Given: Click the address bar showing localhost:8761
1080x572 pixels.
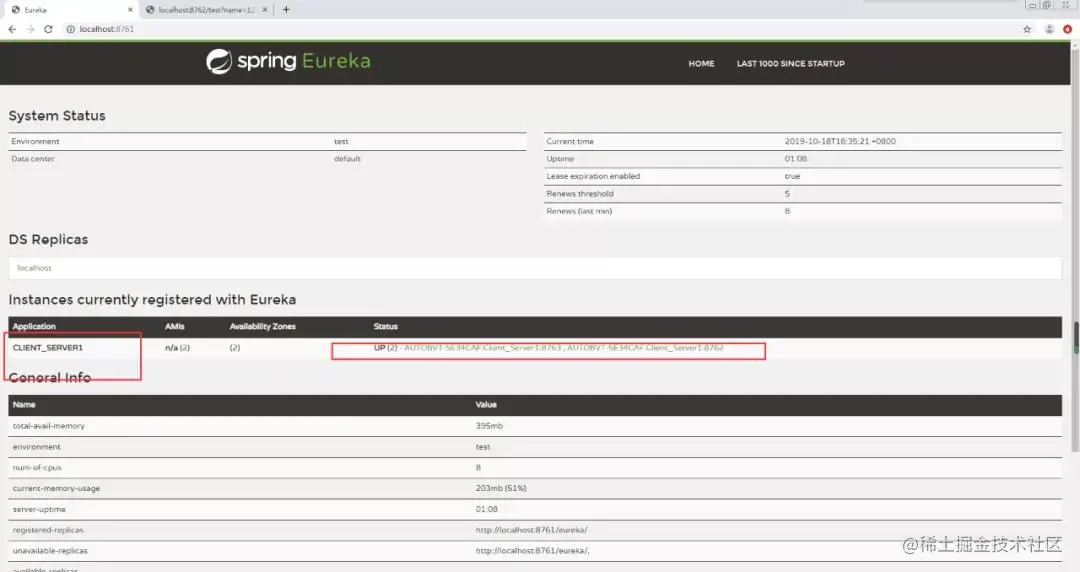Looking at the screenshot, I should pos(537,29).
